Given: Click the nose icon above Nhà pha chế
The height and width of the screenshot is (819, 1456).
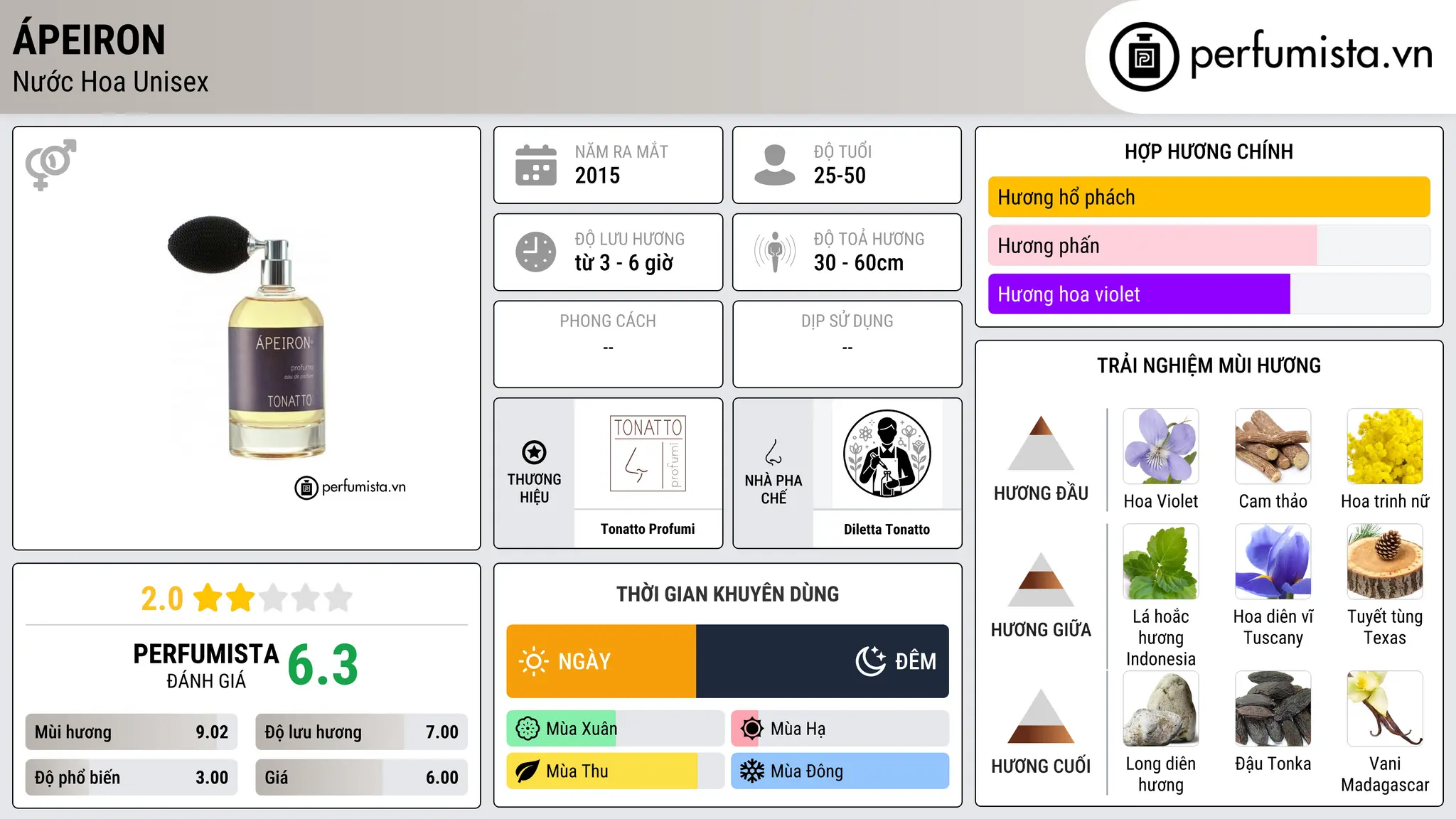Looking at the screenshot, I should (x=773, y=451).
